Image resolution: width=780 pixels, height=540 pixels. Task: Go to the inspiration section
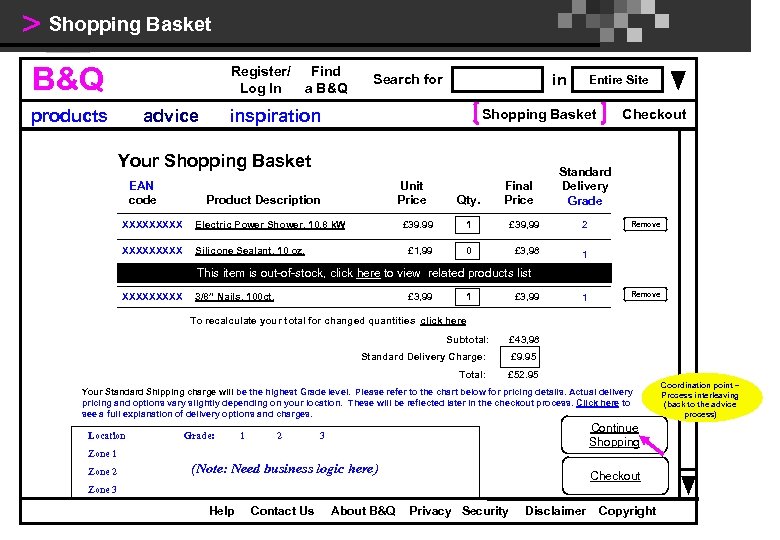click(x=275, y=116)
